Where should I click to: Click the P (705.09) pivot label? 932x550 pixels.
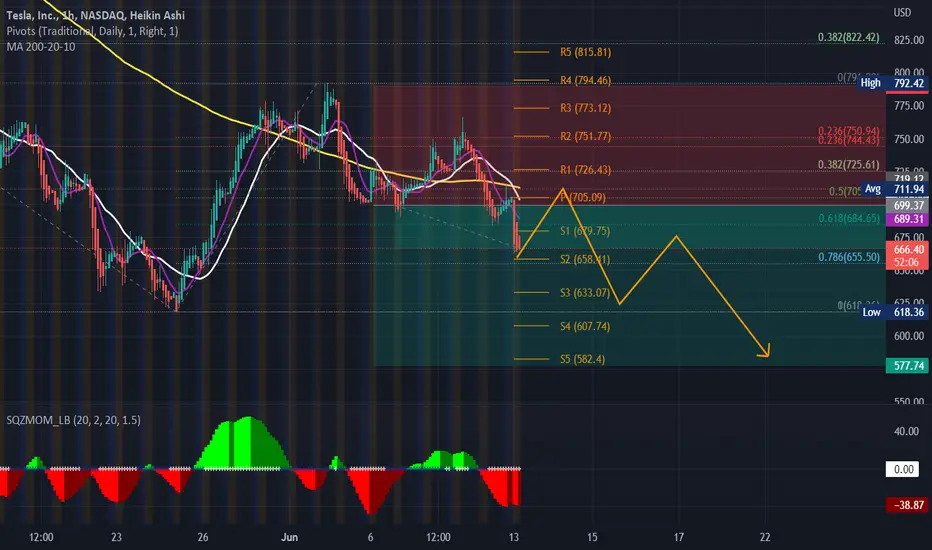(x=583, y=197)
